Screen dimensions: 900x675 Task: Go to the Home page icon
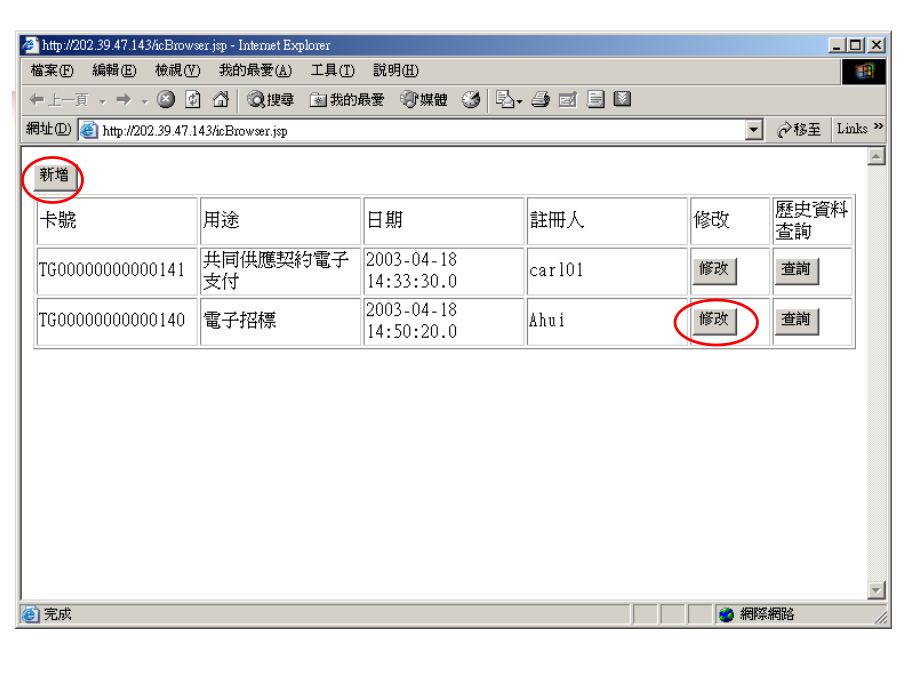tap(220, 100)
